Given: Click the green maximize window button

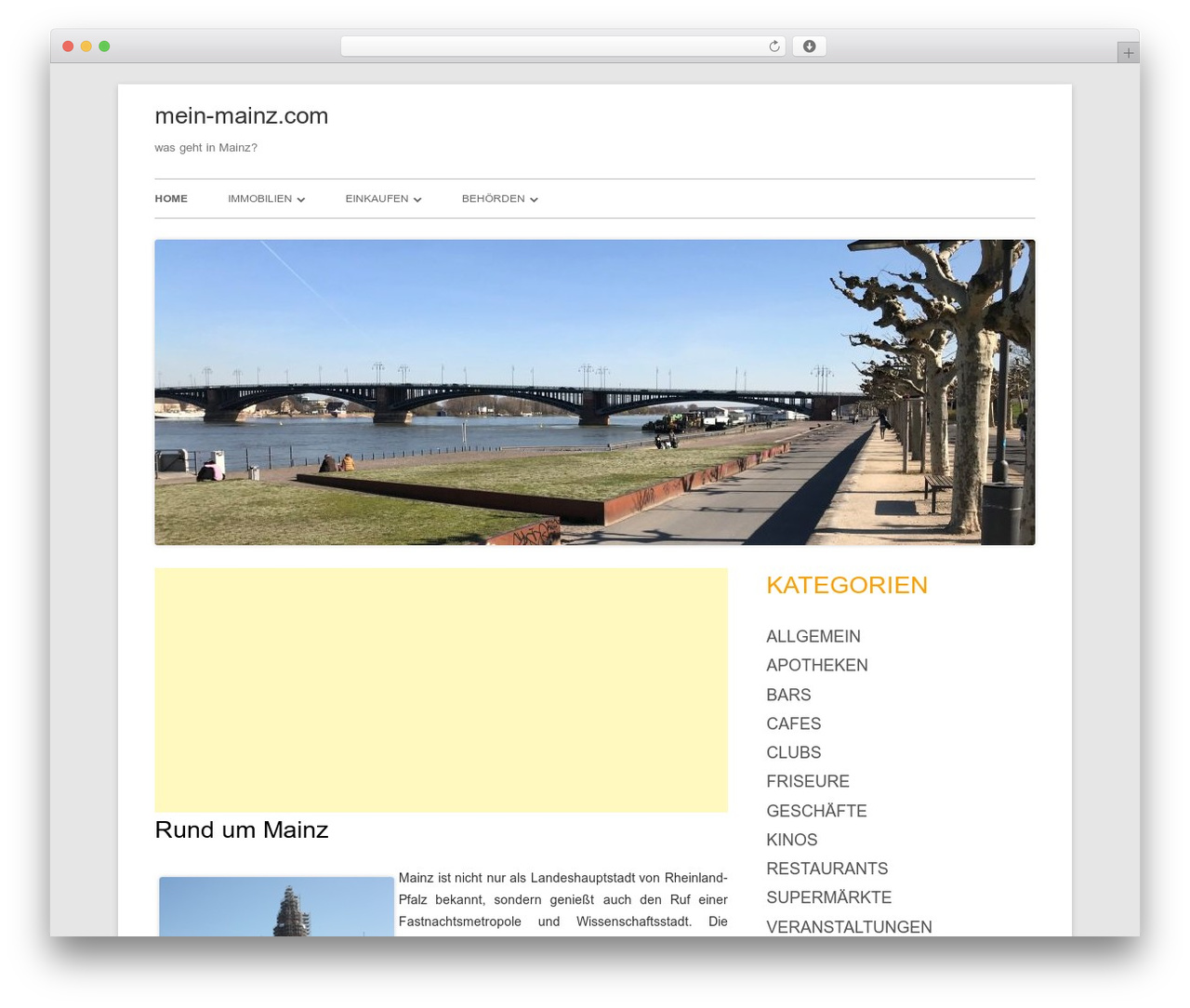Looking at the screenshot, I should [x=104, y=46].
